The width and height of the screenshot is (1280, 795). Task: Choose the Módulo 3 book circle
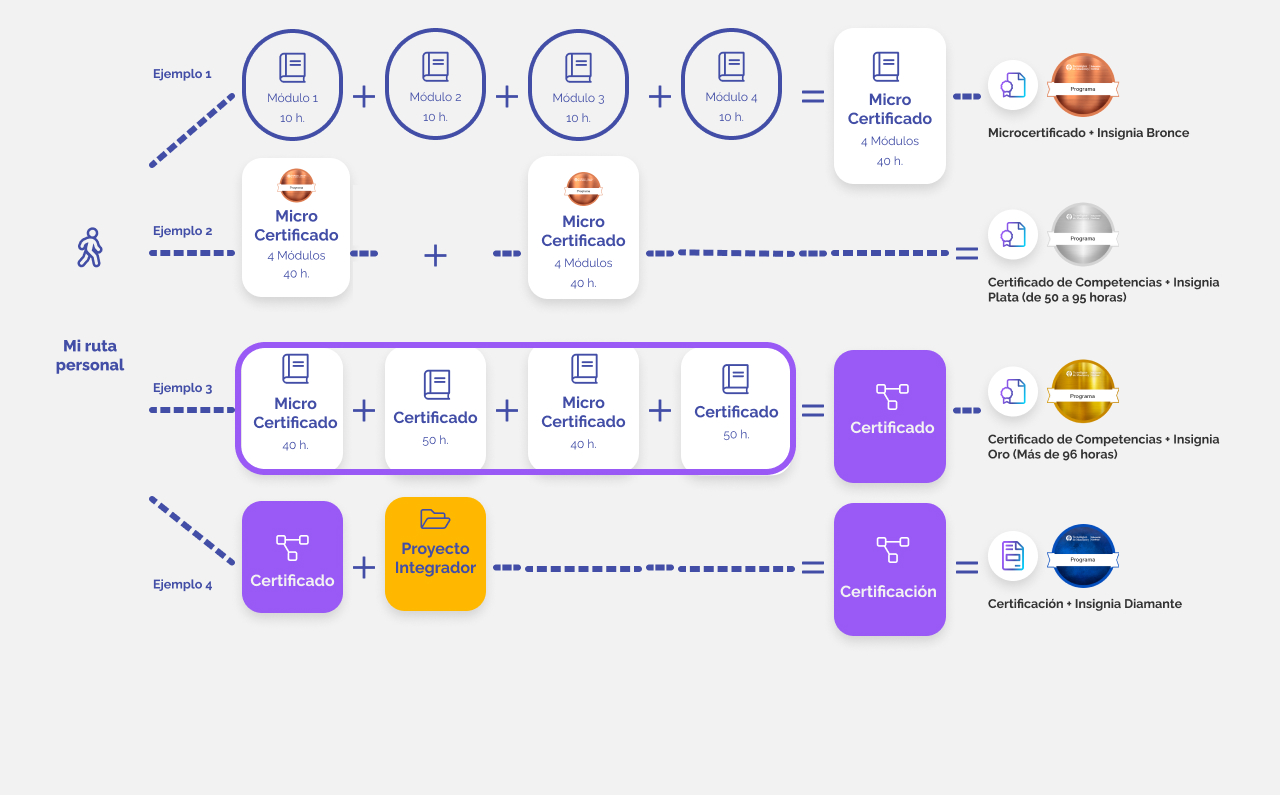(578, 85)
